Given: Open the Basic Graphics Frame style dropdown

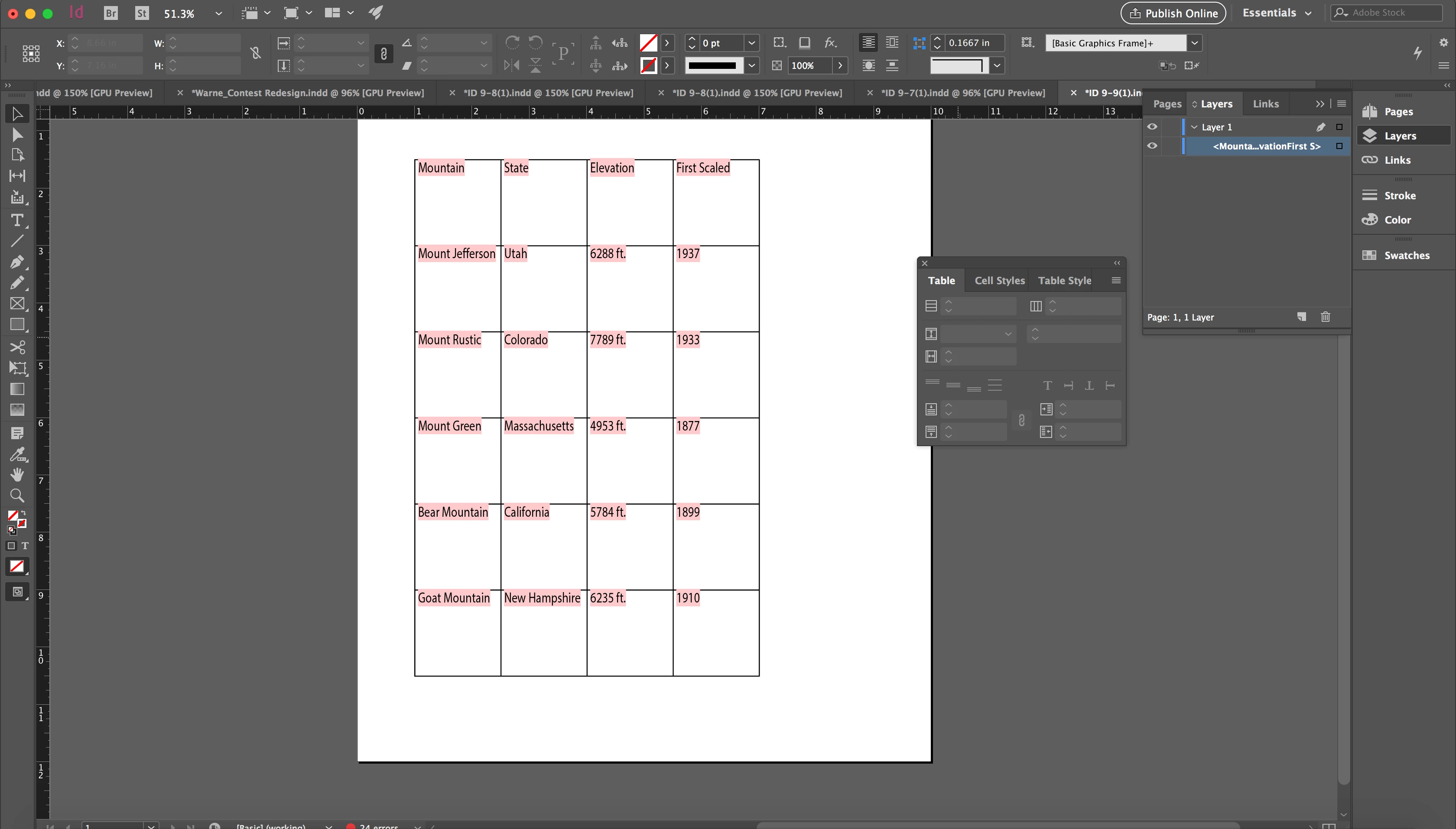Looking at the screenshot, I should (x=1195, y=43).
